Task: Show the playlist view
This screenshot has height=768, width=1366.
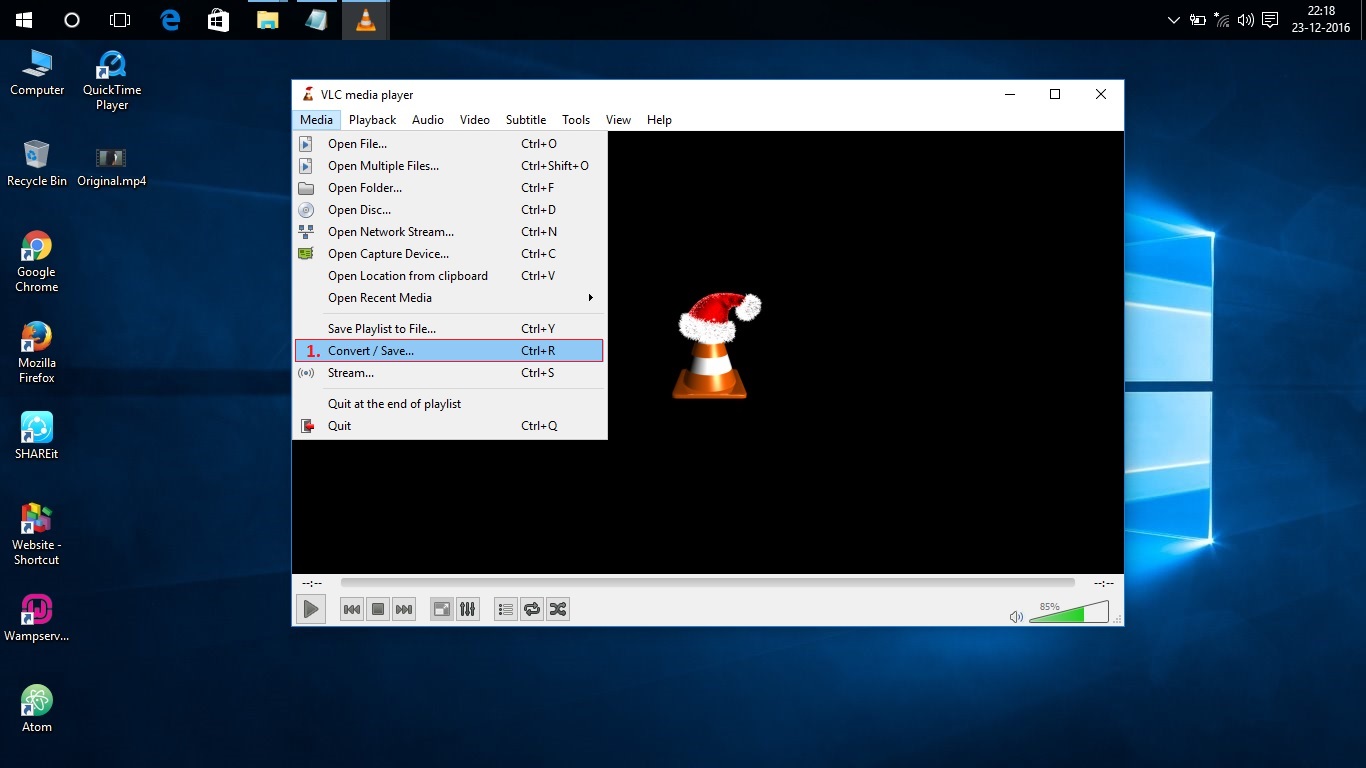Action: coord(505,608)
